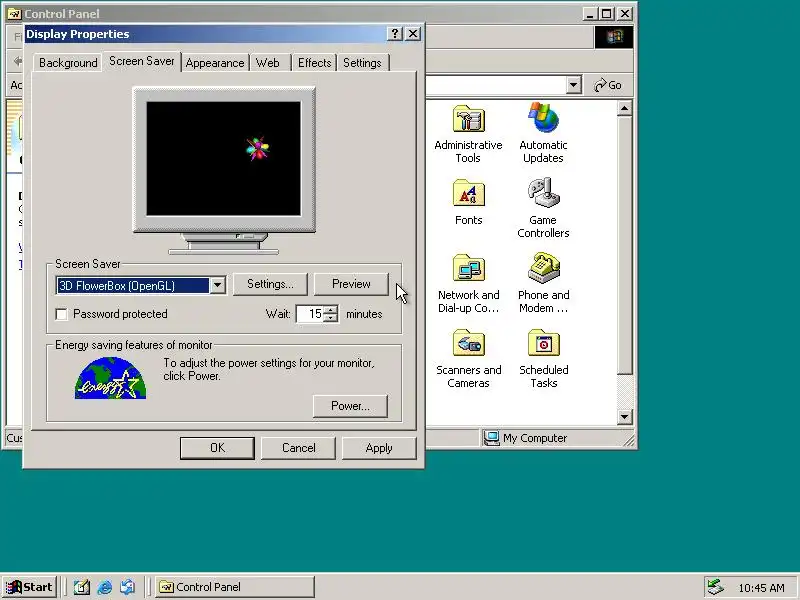Click the taskbar clock showing 10:45 AM
Image resolution: width=800 pixels, height=600 pixels.
[761, 588]
